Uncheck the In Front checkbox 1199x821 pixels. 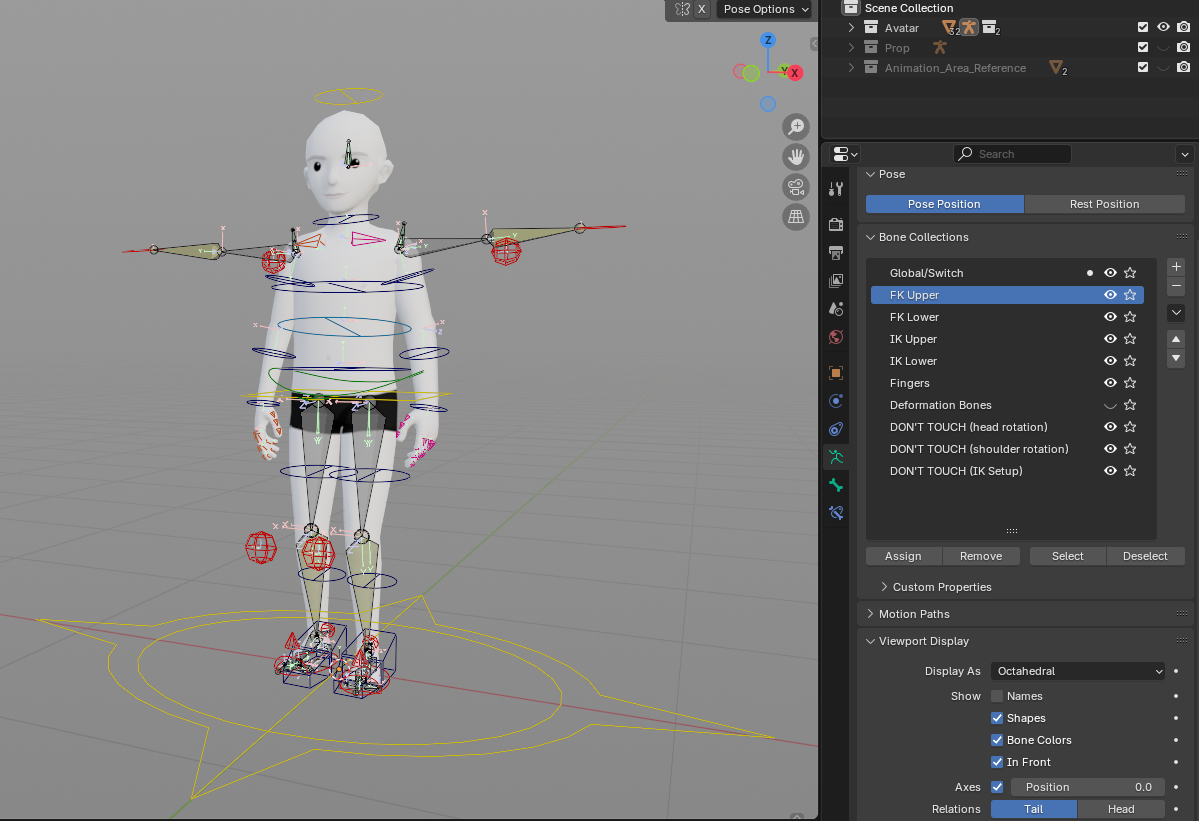pyautogui.click(x=997, y=762)
